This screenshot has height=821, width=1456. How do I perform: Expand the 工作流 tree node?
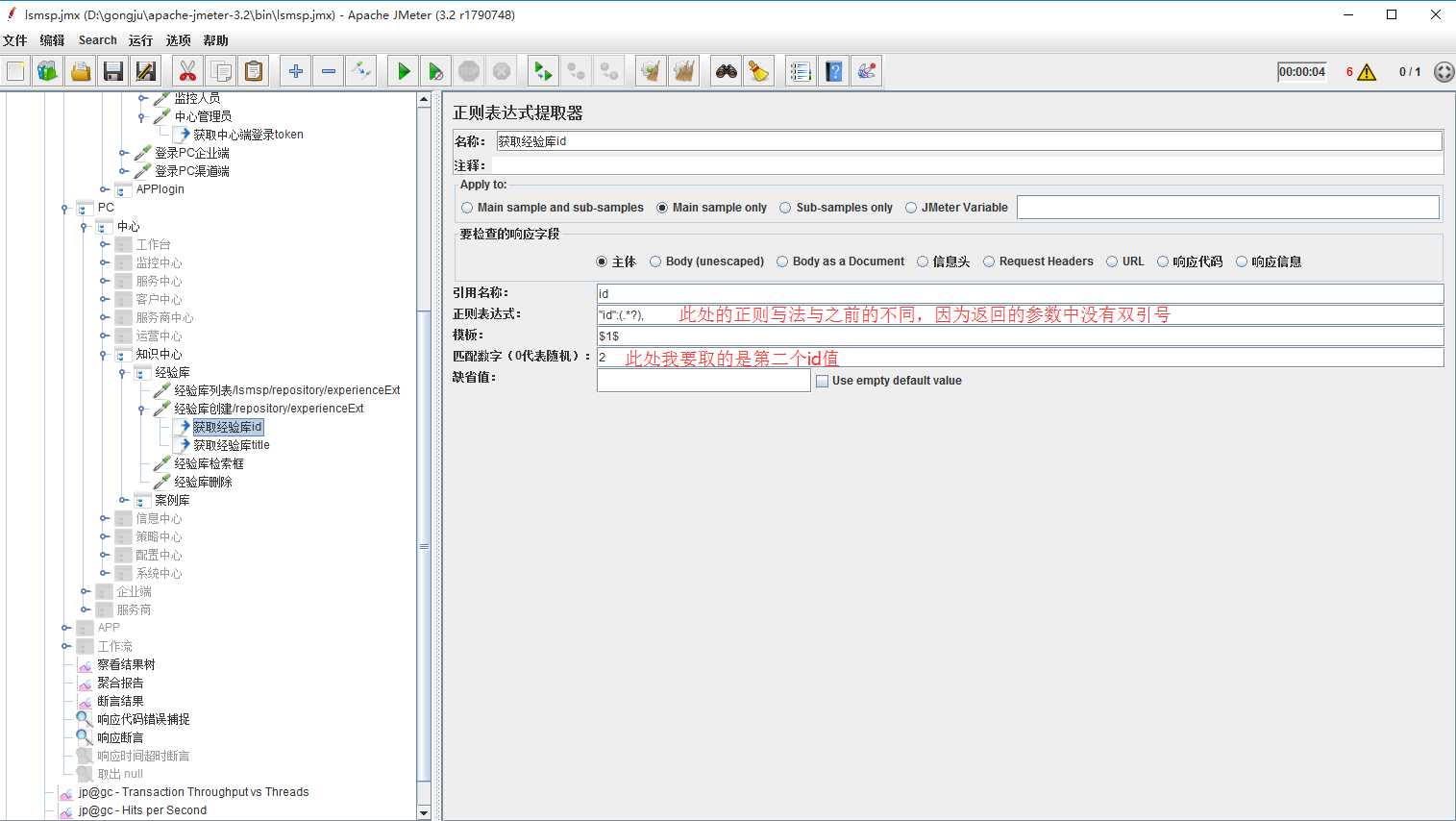click(65, 646)
